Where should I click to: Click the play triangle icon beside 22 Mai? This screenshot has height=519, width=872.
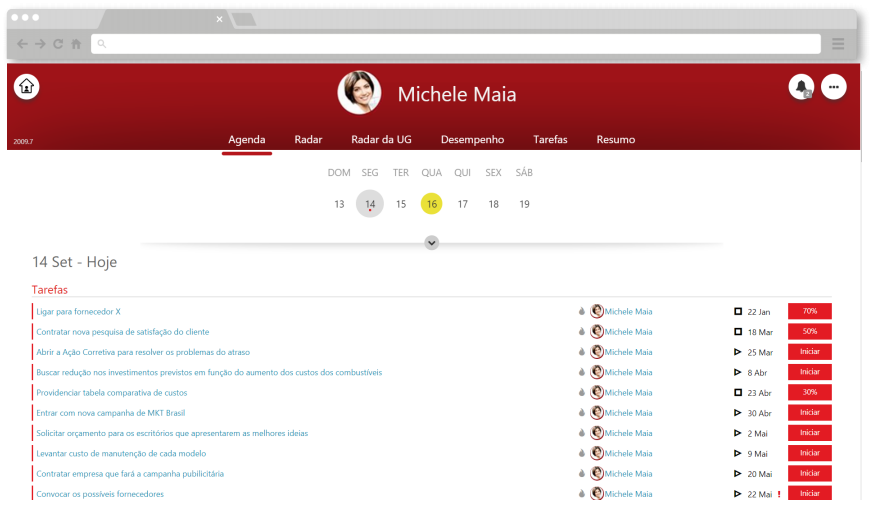pos(737,493)
